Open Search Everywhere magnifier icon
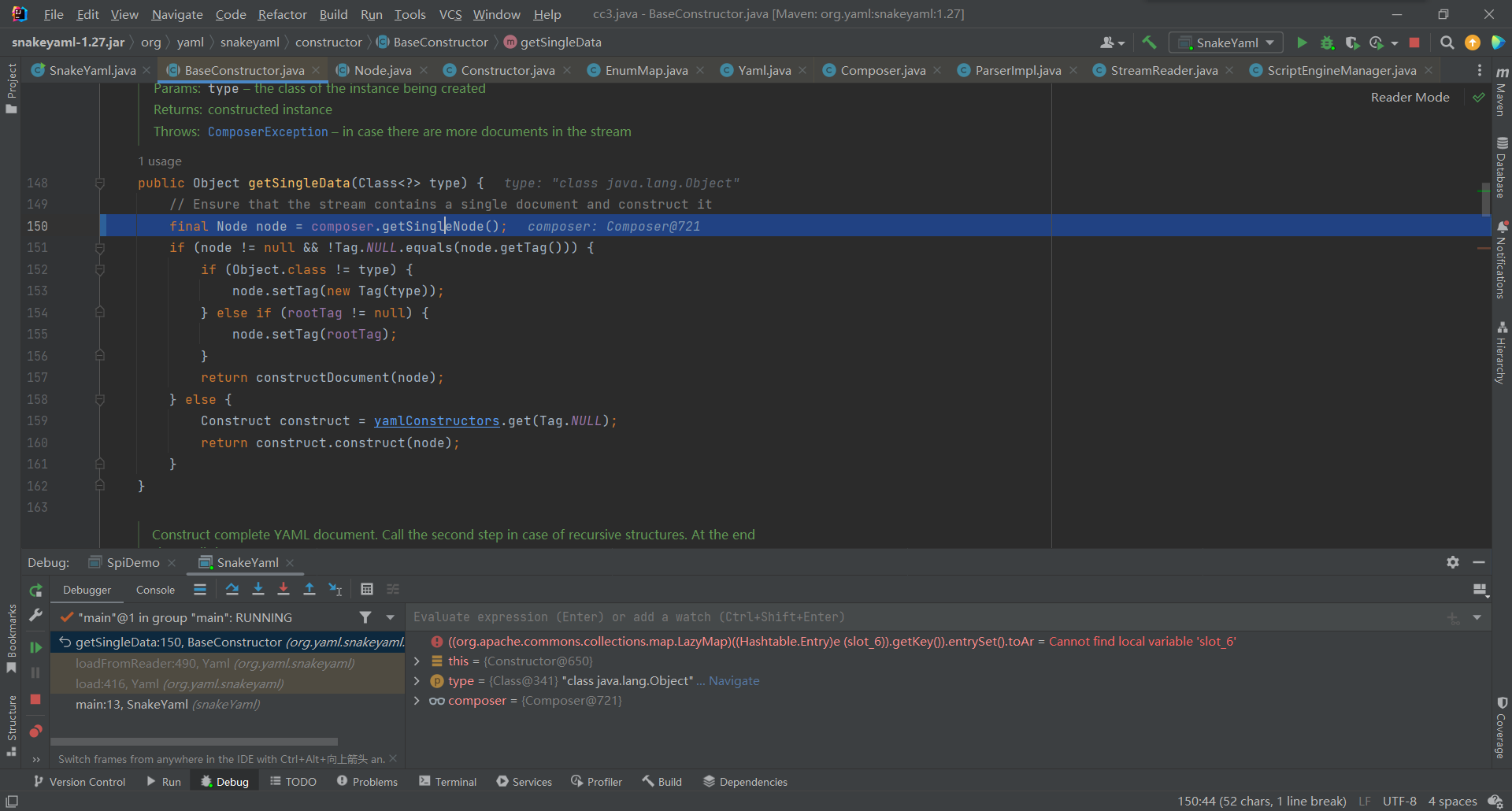Image resolution: width=1512 pixels, height=811 pixels. (x=1447, y=43)
